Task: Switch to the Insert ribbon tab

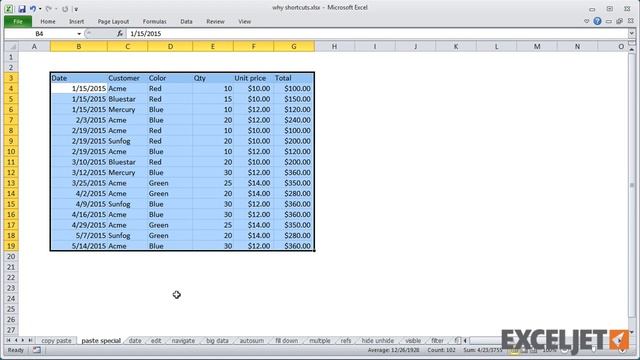Action: click(76, 21)
